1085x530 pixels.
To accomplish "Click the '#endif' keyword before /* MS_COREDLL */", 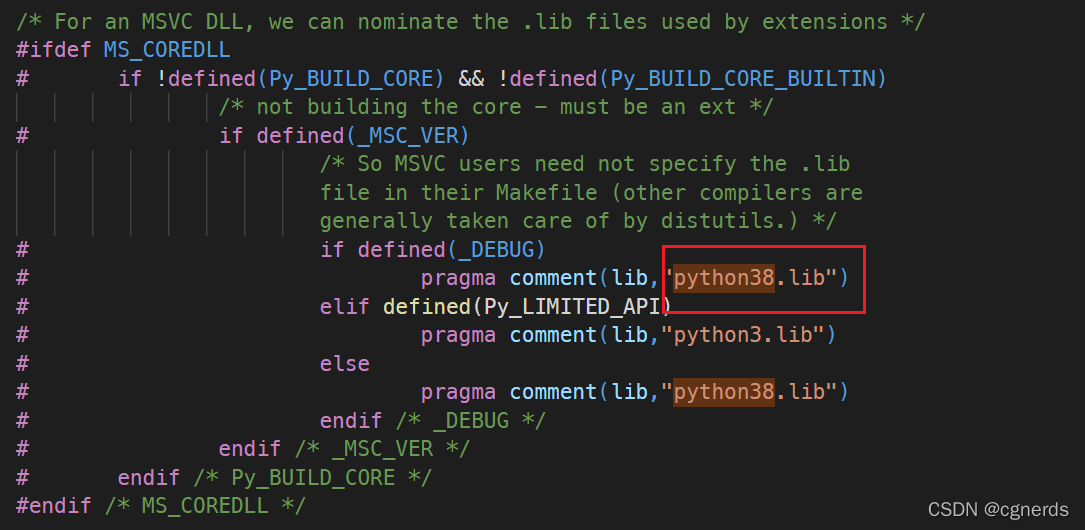I will 53,505.
